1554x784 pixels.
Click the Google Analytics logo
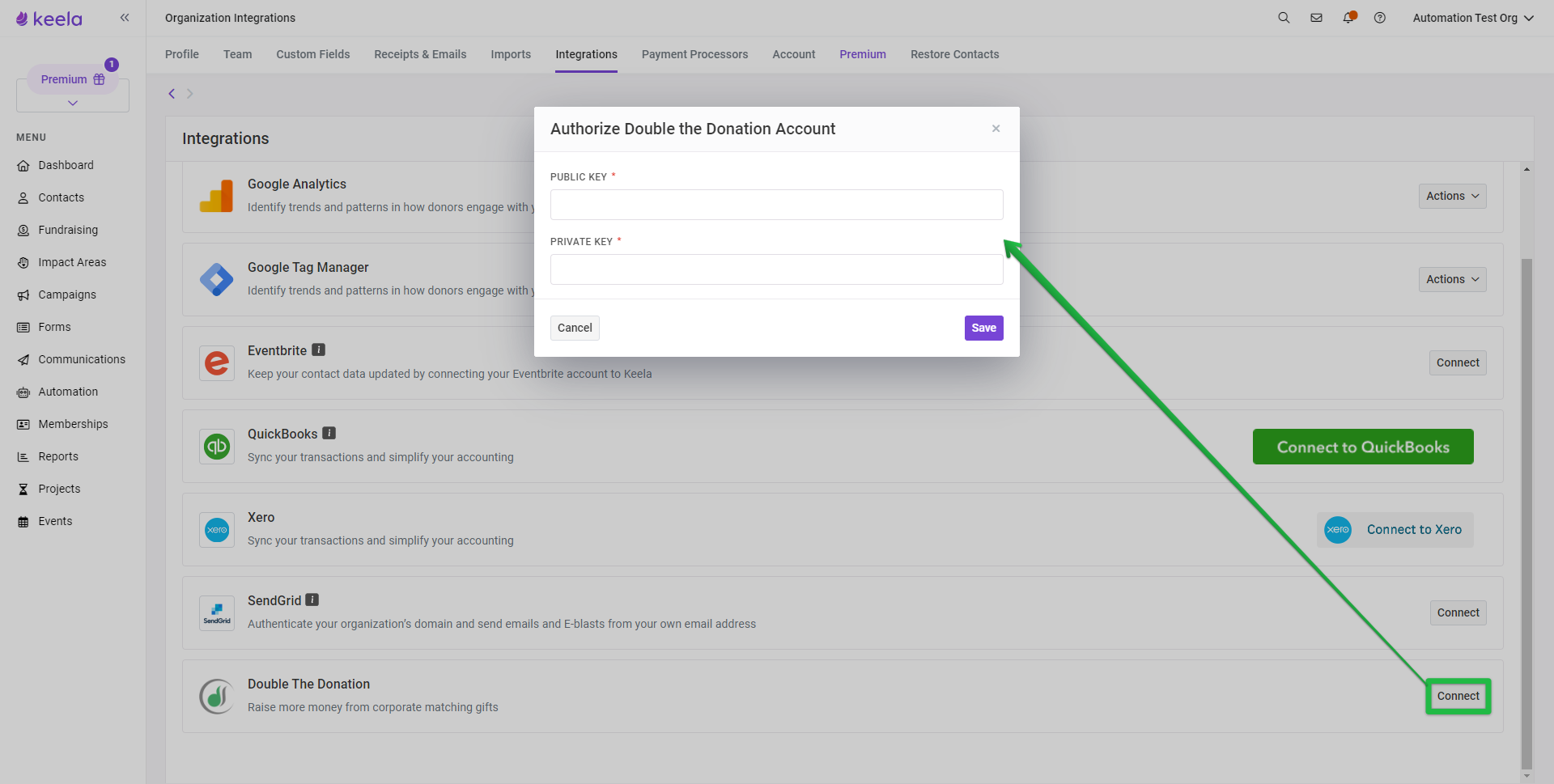point(216,196)
